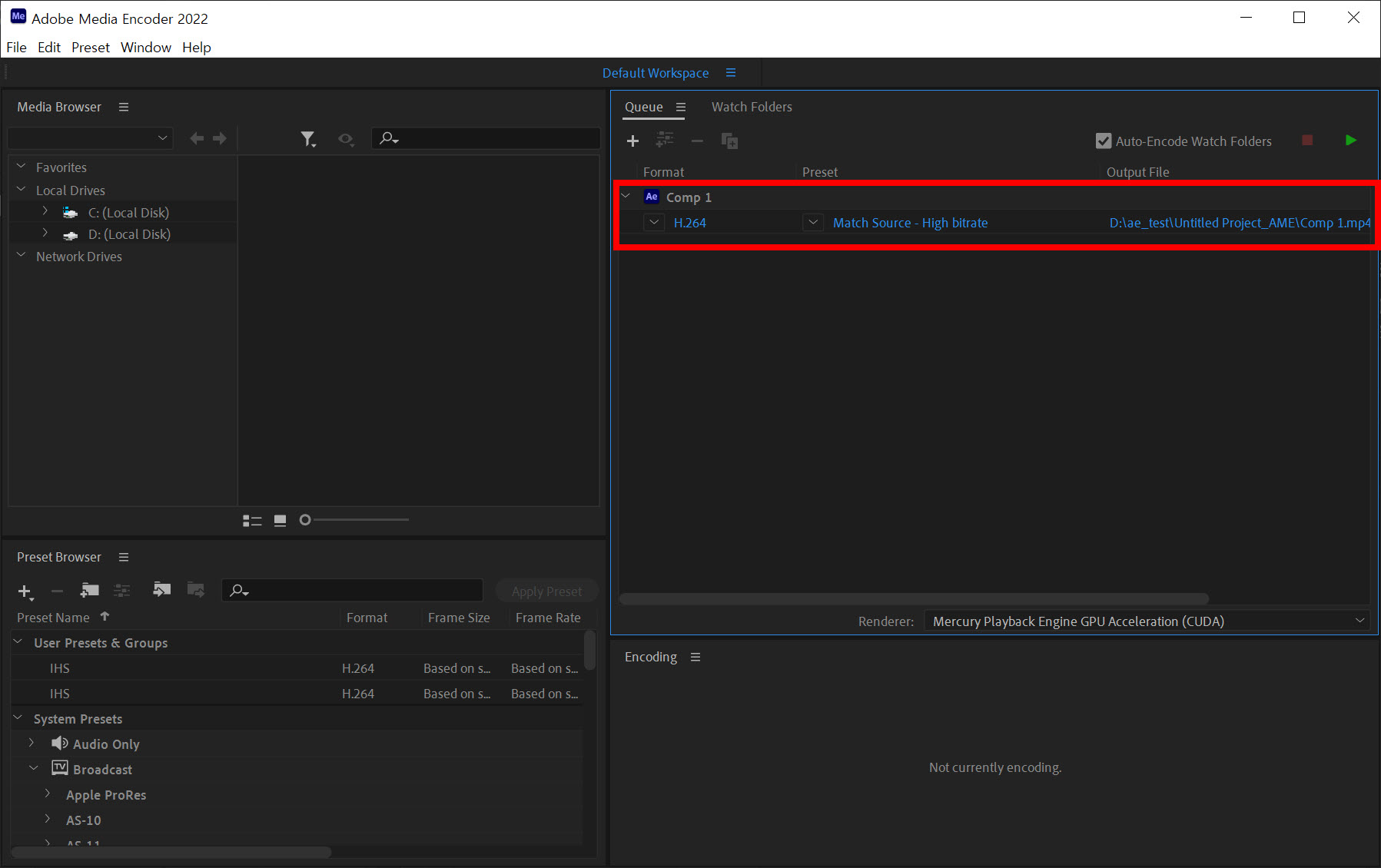Open the file type filter funnel icon
The image size is (1381, 868).
pos(308,139)
